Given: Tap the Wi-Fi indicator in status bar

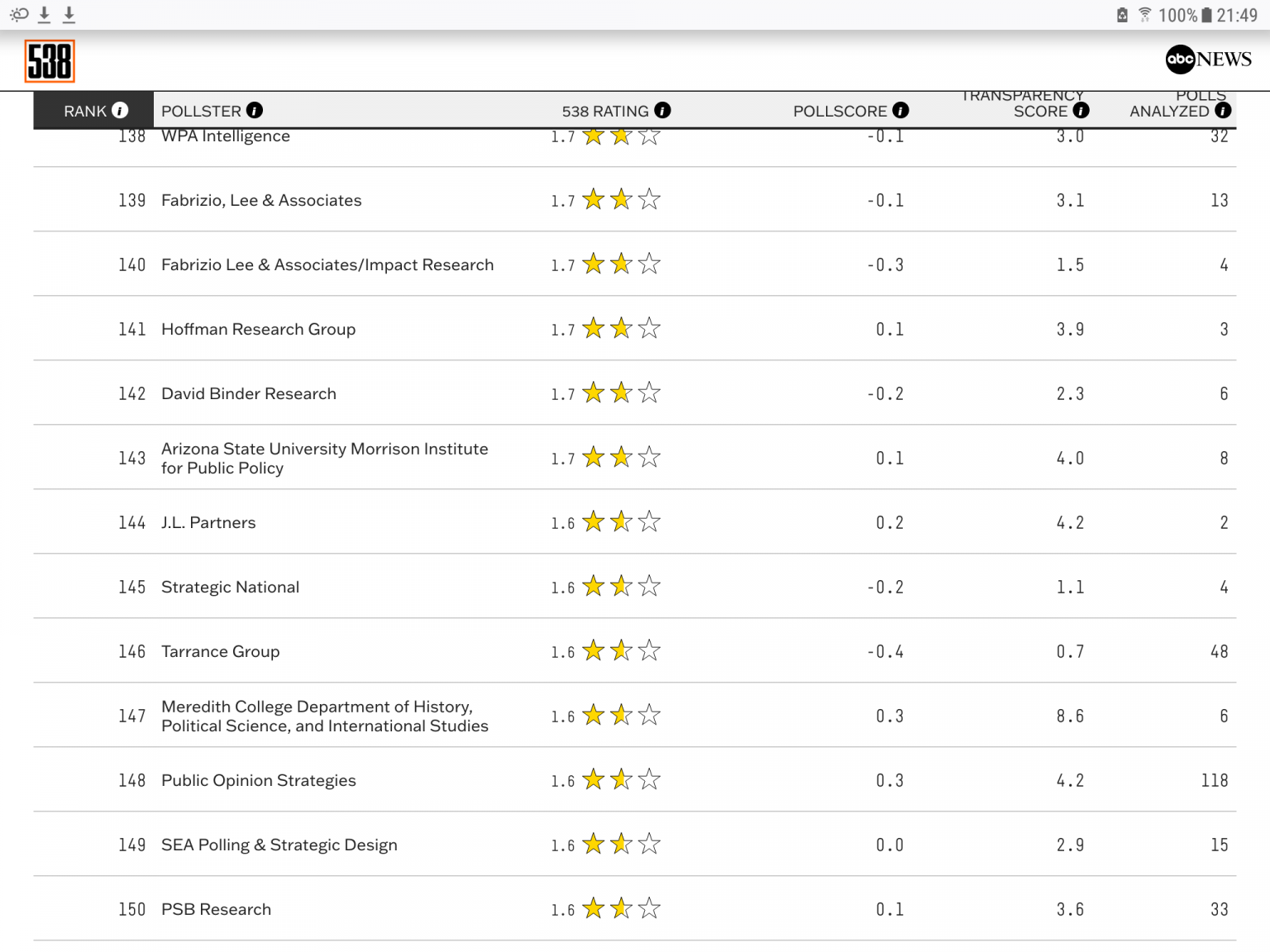Looking at the screenshot, I should 1145,15.
